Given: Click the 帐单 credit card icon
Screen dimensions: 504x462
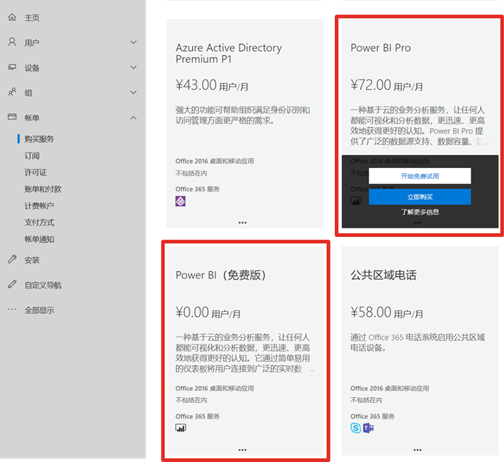Looking at the screenshot, I should pyautogui.click(x=12, y=117).
